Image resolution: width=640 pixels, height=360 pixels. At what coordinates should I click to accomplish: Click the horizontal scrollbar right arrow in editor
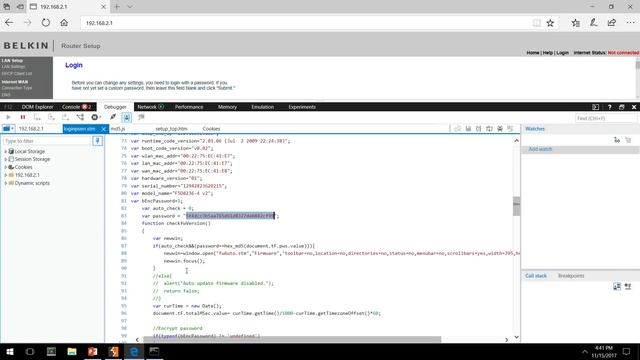point(507,340)
